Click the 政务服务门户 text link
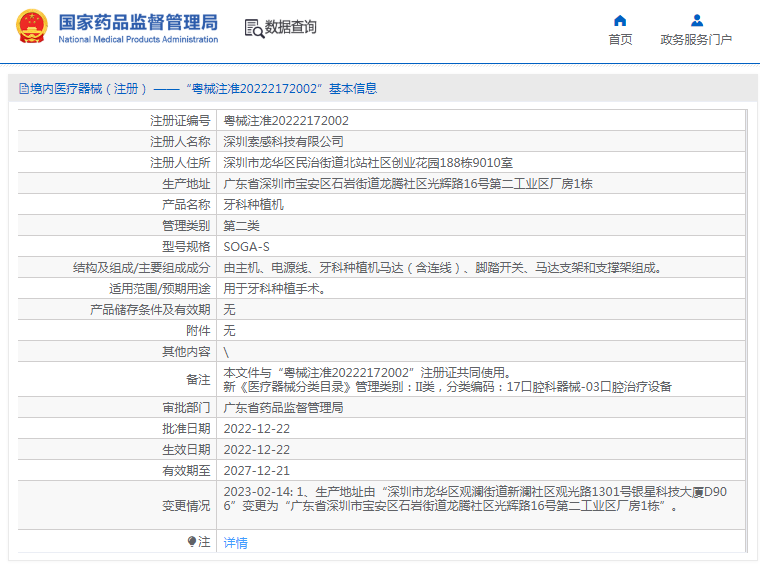Screen dimensions: 760x568 tap(696, 39)
